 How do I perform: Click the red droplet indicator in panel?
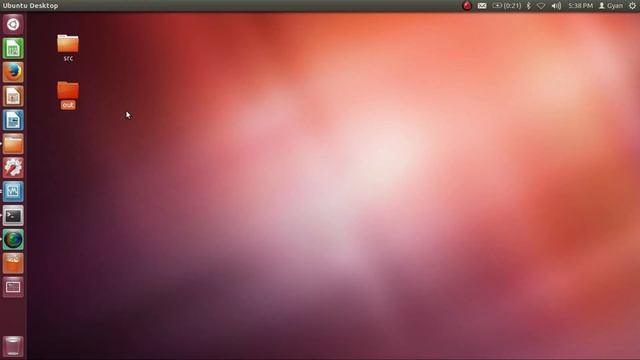tap(467, 6)
